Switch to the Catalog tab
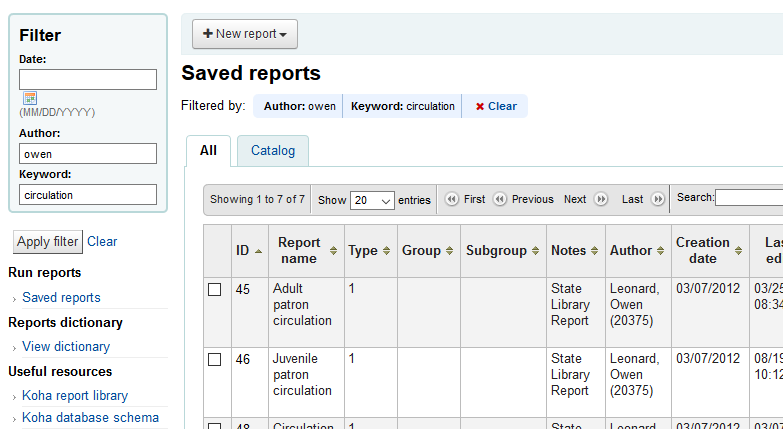This screenshot has width=783, height=429. point(273,151)
